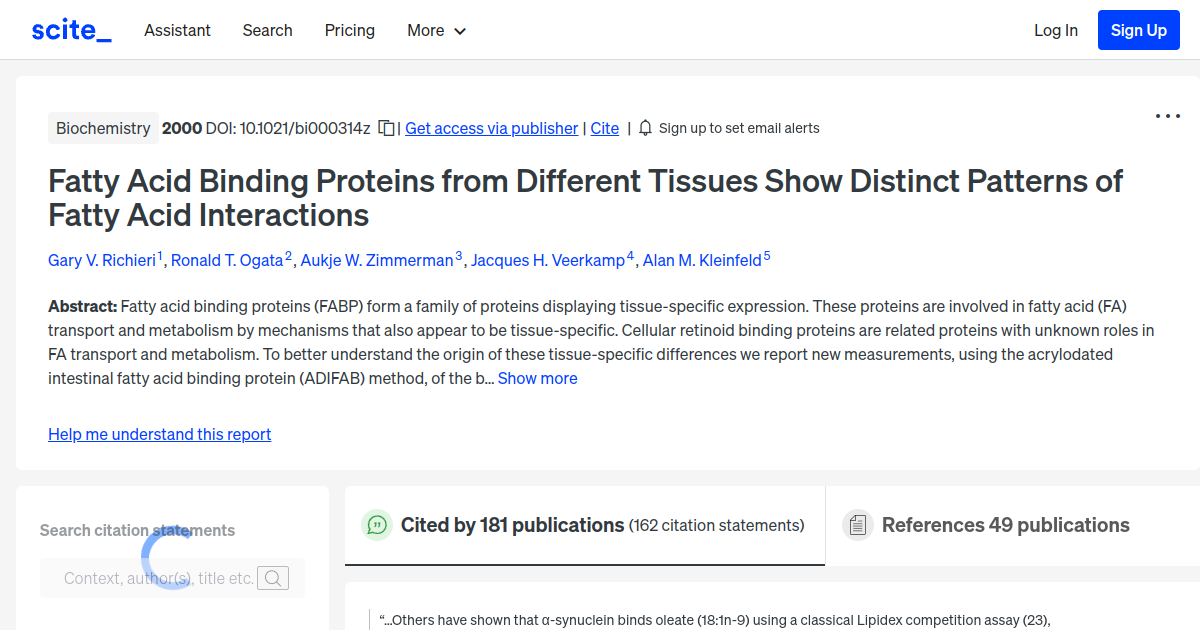Screen dimensions: 1200x630
Task: Switch to the References 49 publications tab
Action: pos(1006,524)
